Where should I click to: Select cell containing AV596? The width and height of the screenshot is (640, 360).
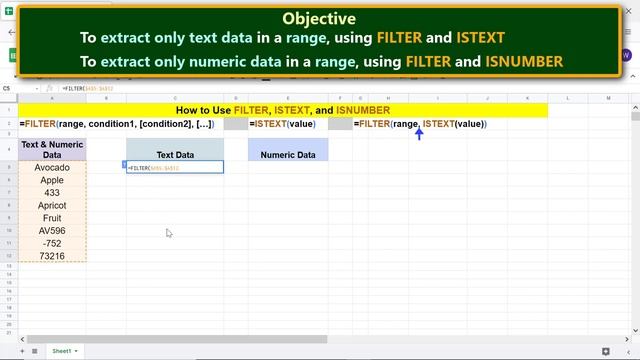pyautogui.click(x=52, y=231)
